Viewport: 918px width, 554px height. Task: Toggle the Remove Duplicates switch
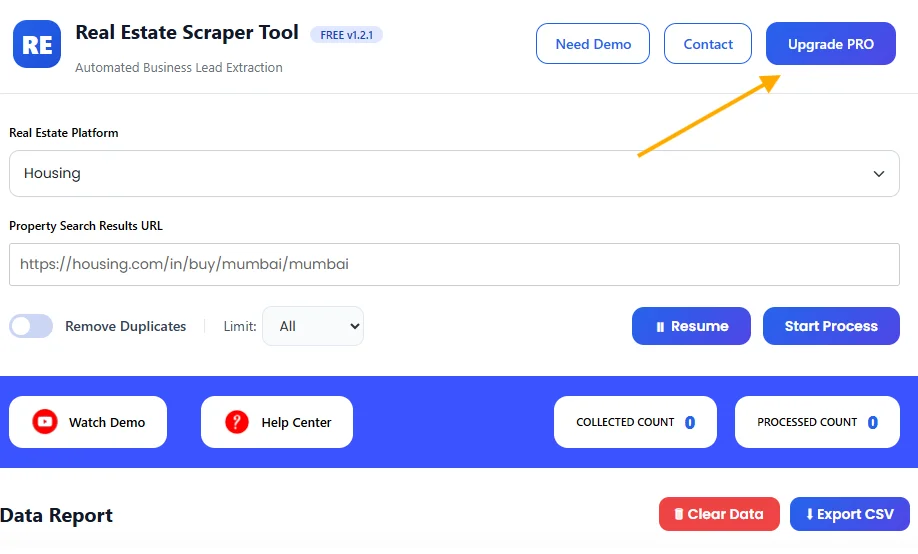tap(31, 326)
